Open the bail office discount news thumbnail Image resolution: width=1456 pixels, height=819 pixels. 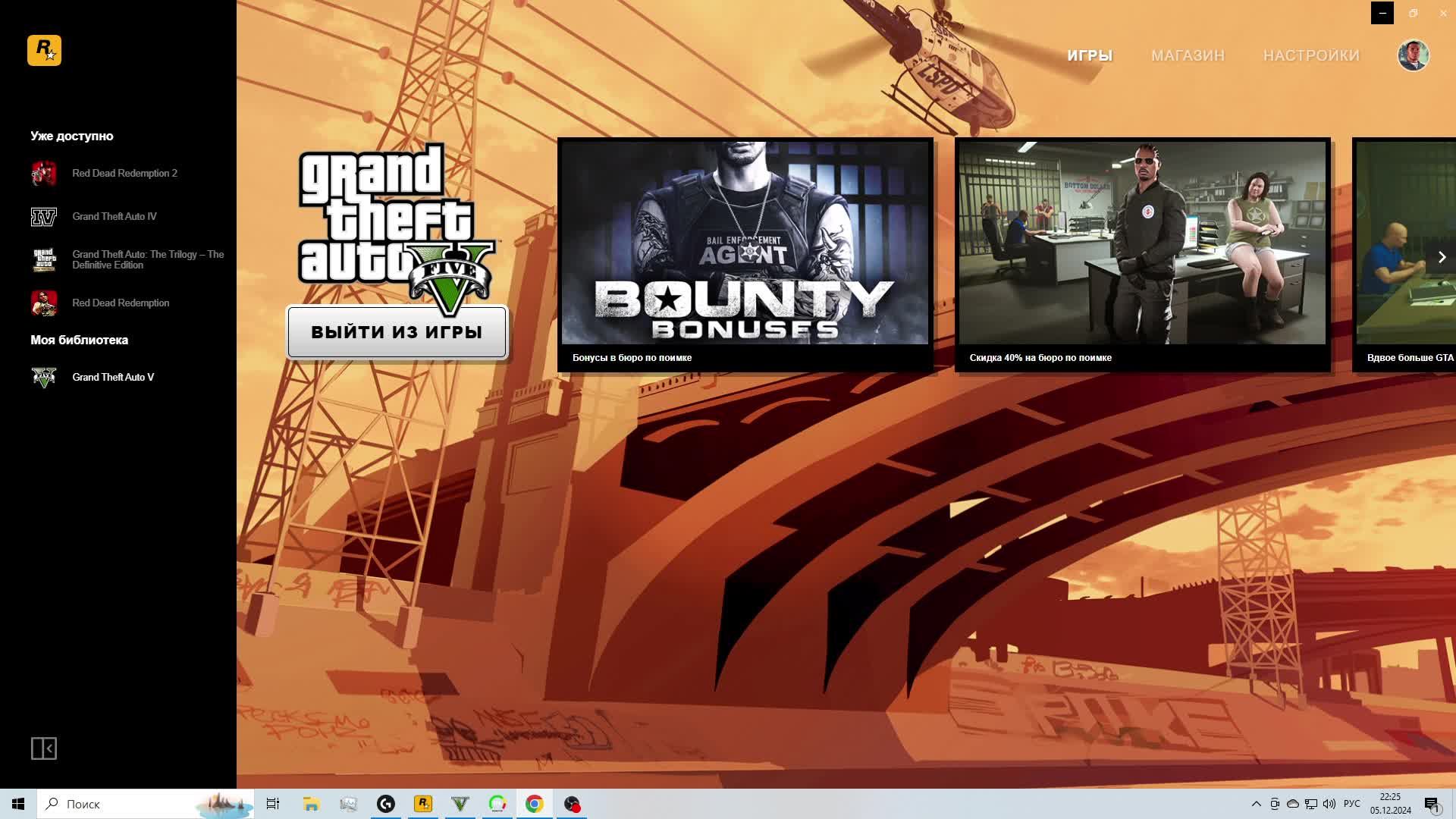[x=1142, y=243]
